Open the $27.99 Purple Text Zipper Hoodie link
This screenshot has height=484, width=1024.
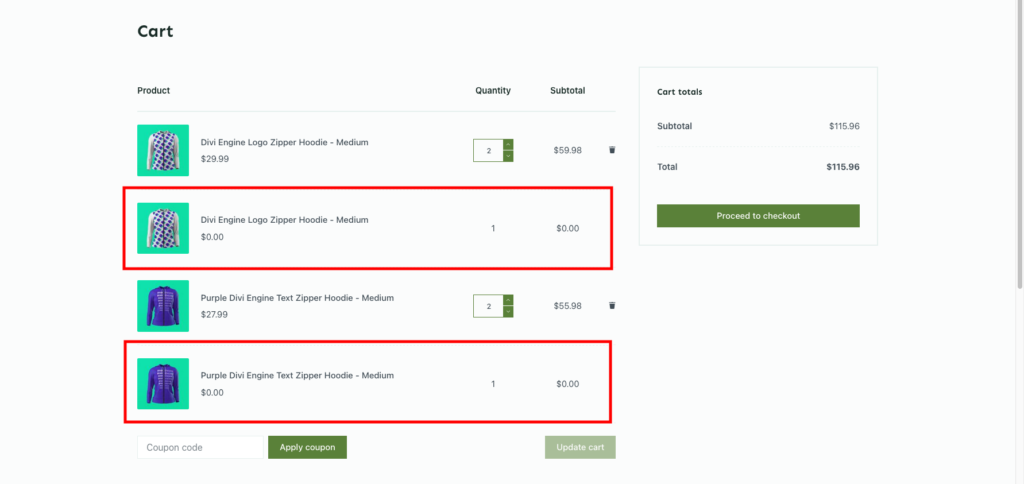[x=297, y=298]
